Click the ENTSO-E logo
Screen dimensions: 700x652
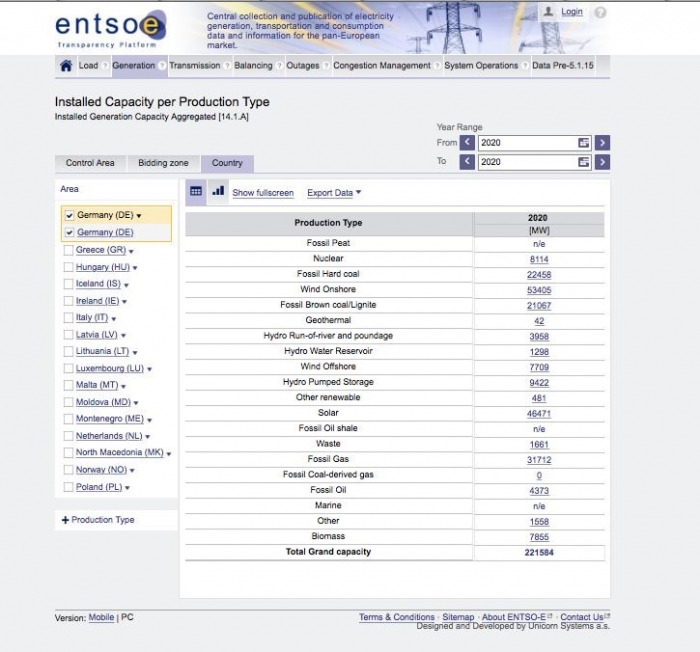pos(111,29)
